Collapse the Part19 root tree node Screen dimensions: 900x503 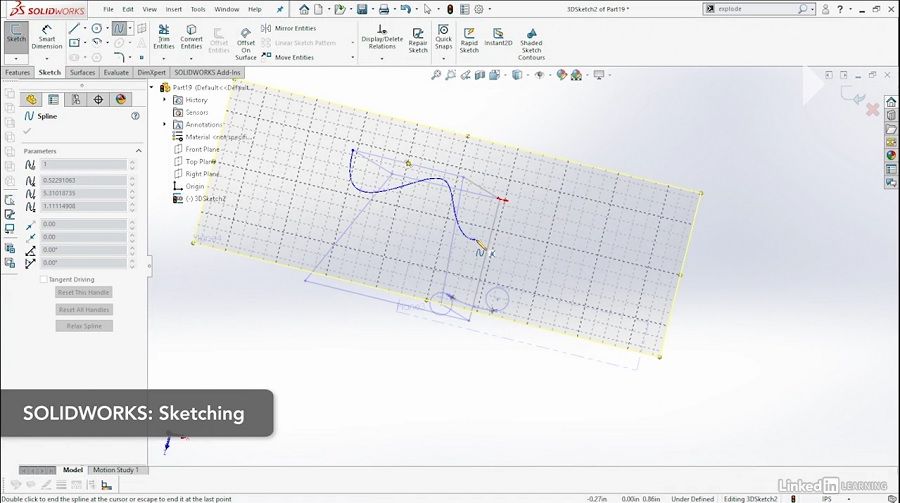click(152, 87)
